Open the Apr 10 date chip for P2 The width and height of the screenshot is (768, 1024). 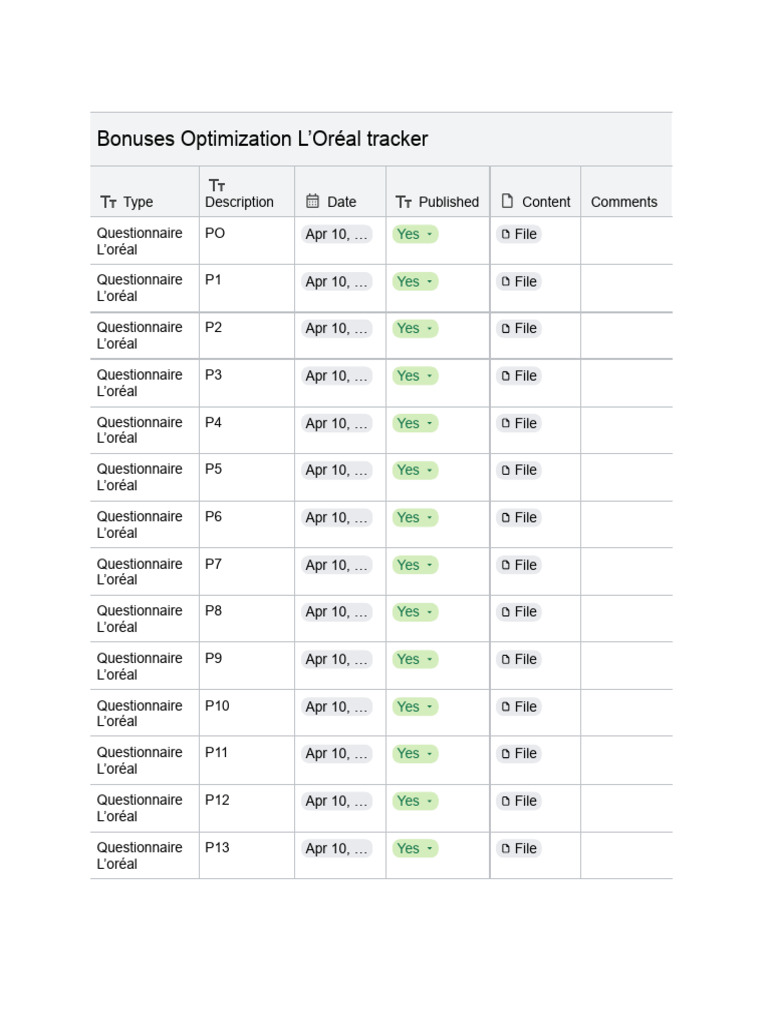pyautogui.click(x=336, y=328)
